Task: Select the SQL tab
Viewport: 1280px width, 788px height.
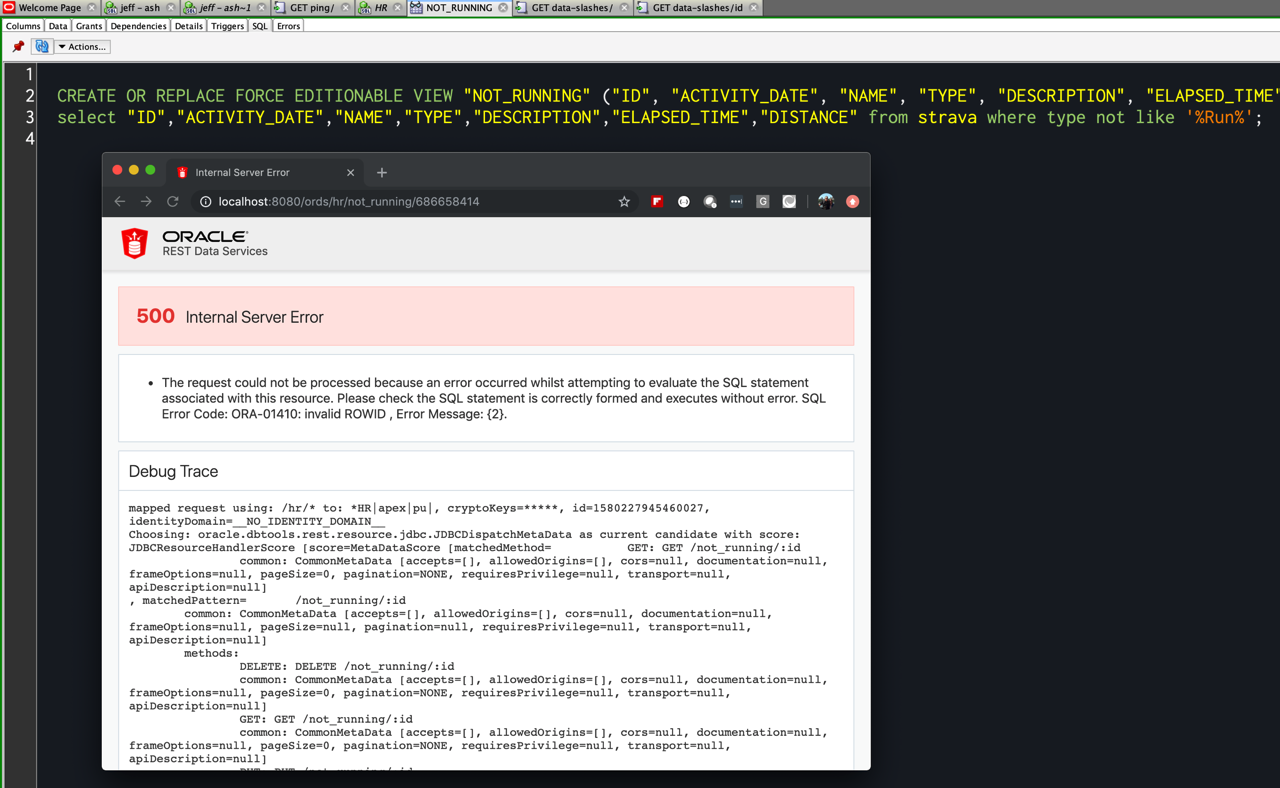Action: click(x=260, y=26)
